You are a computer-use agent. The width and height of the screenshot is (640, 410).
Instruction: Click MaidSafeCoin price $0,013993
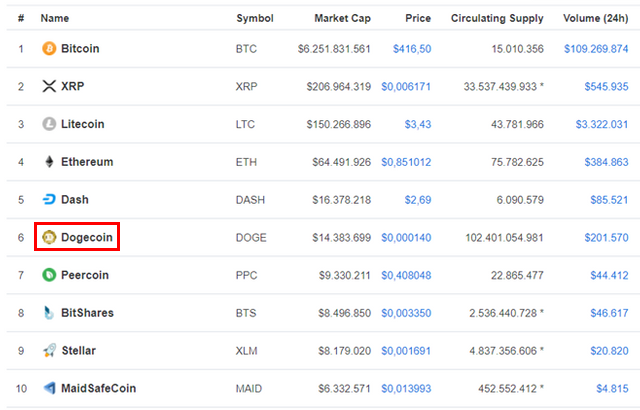tap(406, 389)
